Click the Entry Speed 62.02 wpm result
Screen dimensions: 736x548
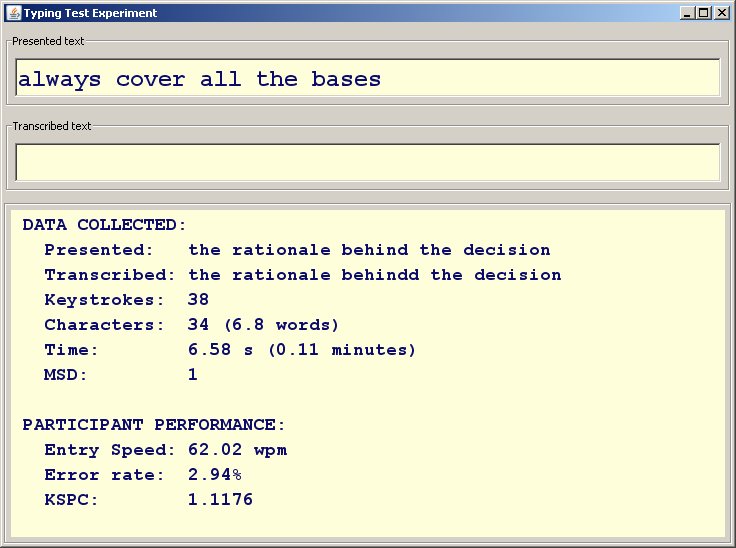[237, 450]
